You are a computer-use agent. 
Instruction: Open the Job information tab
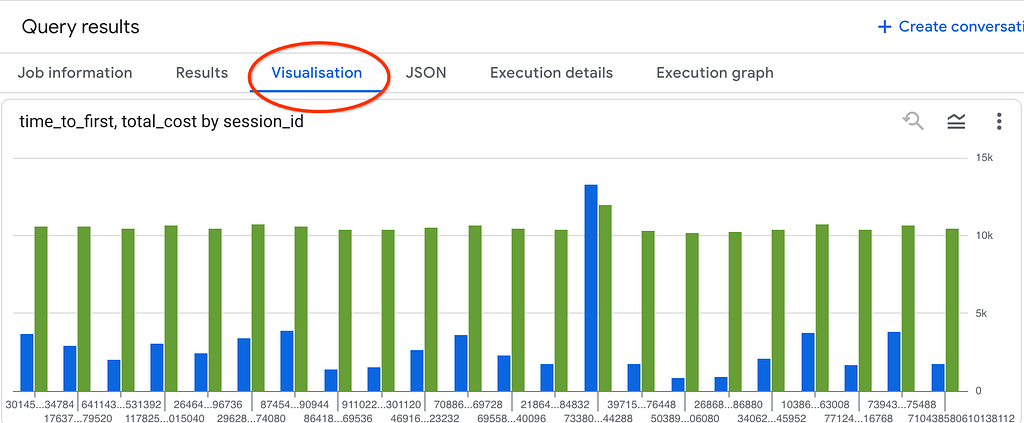click(x=74, y=72)
